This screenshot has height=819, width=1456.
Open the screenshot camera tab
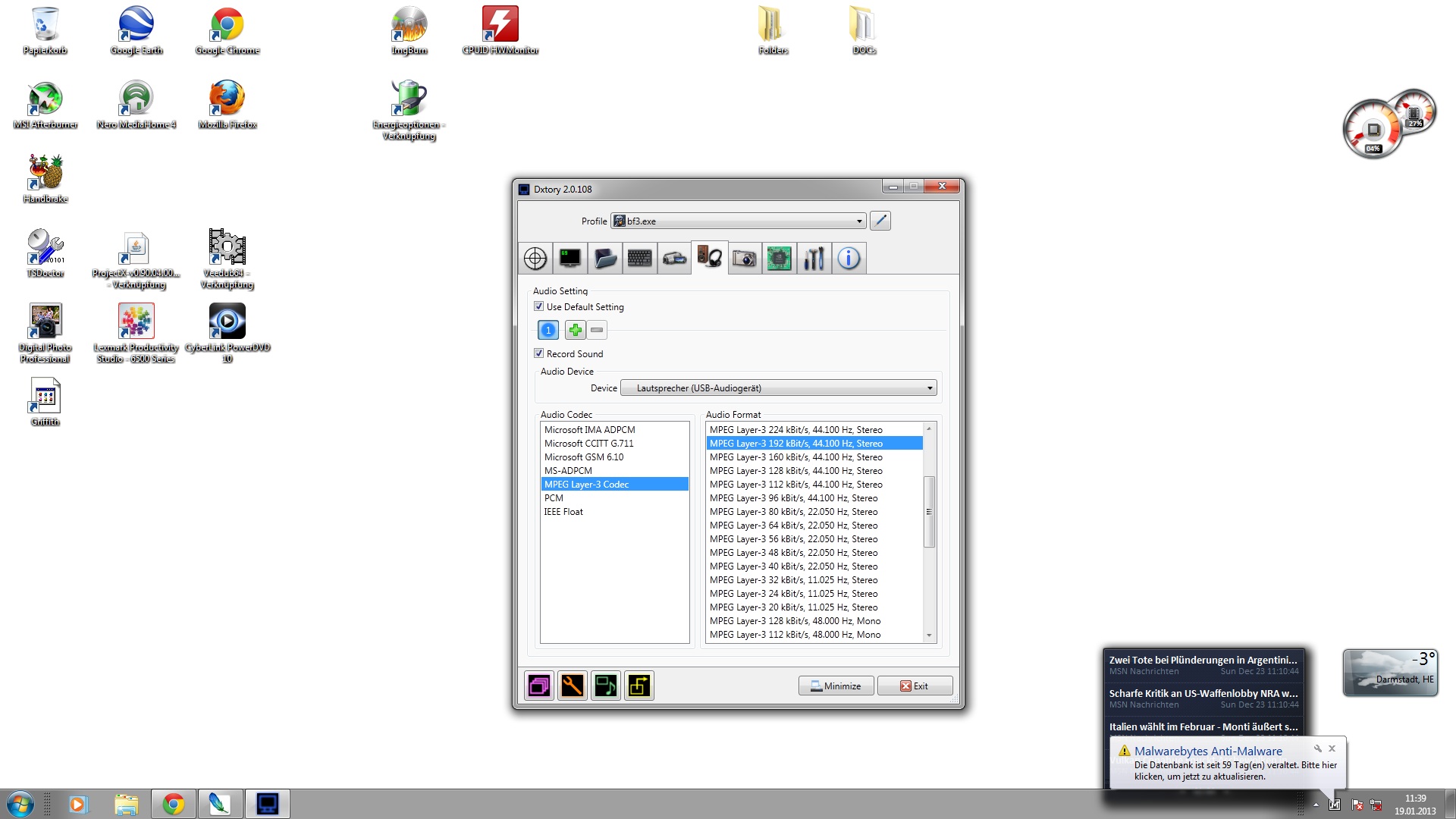pyautogui.click(x=744, y=259)
